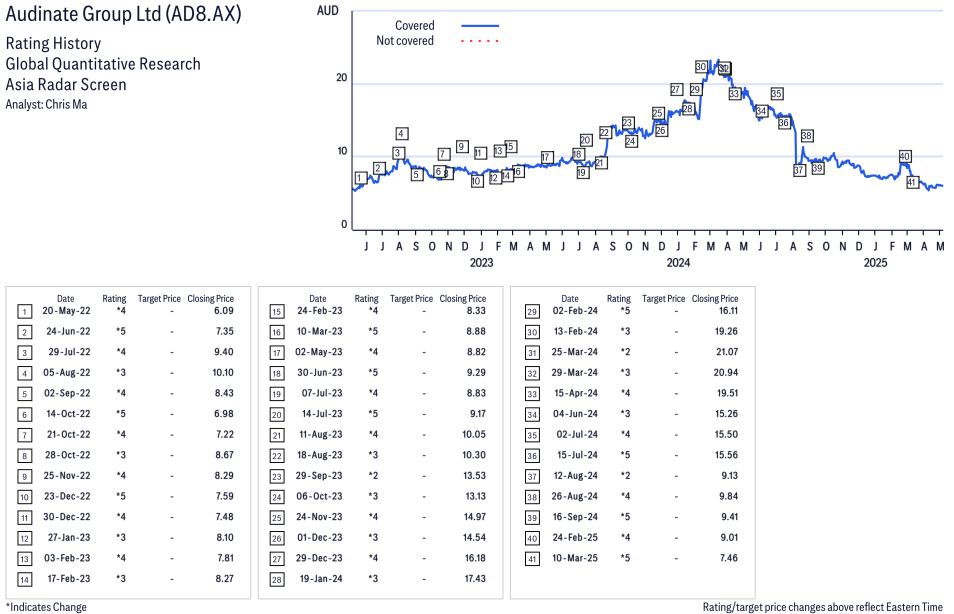The width and height of the screenshot is (954, 614).
Task: Select the date '02-Feb-24' cell
Action: coord(575,311)
